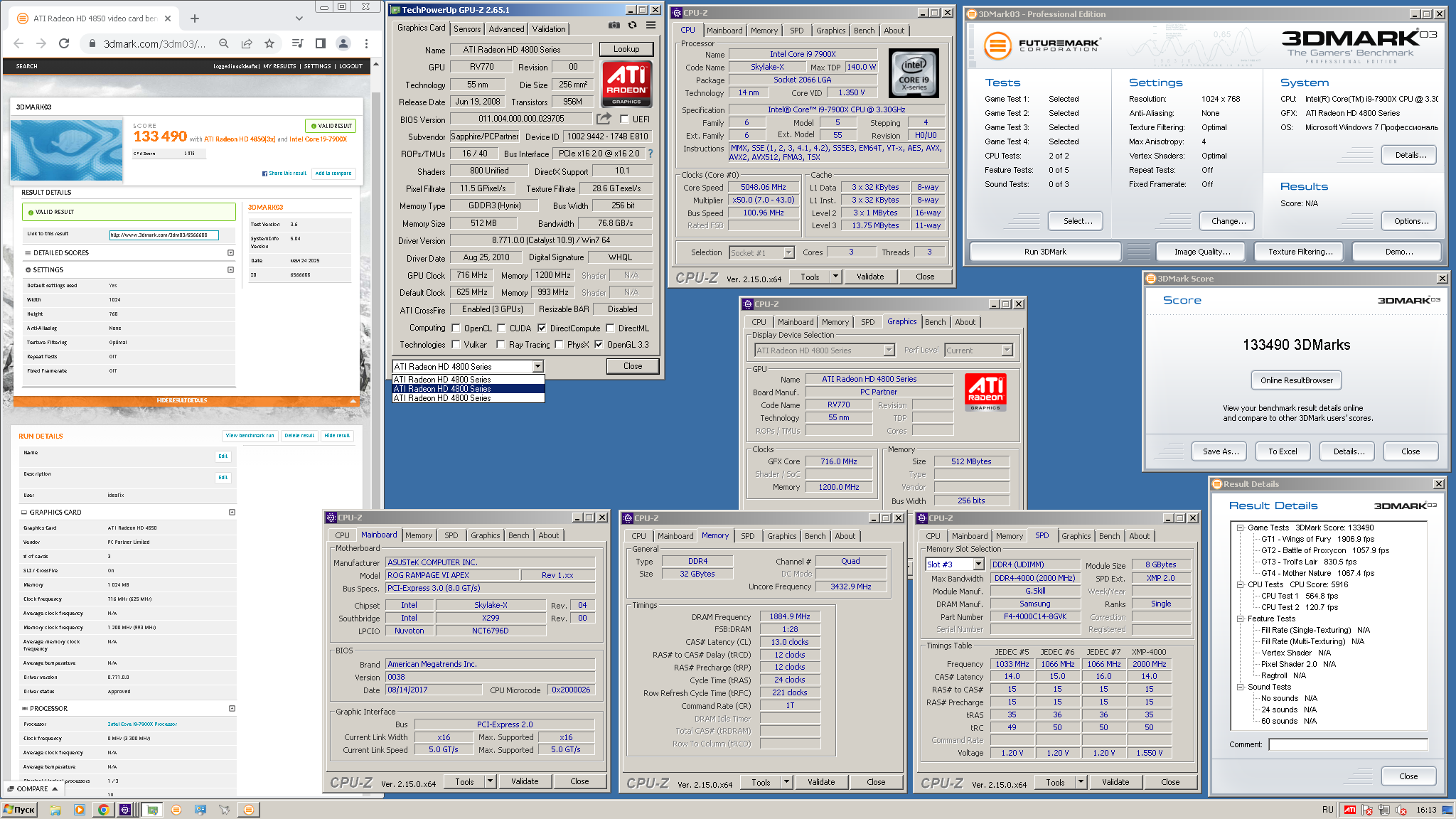This screenshot has height=819, width=1456.
Task: Toggle OpenGL 3.3 checkbox
Action: pyautogui.click(x=599, y=344)
